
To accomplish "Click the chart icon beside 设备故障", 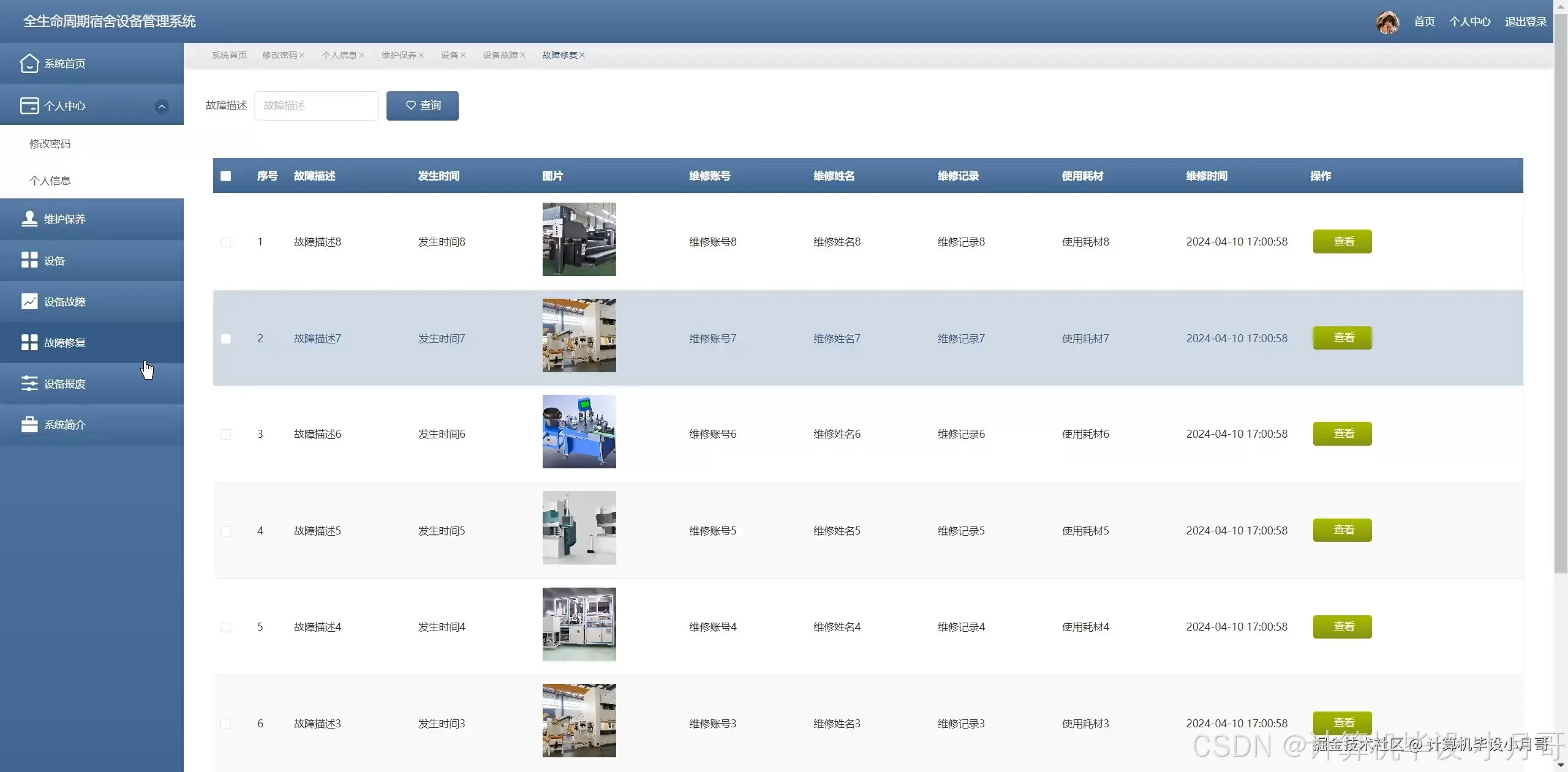I will (29, 301).
